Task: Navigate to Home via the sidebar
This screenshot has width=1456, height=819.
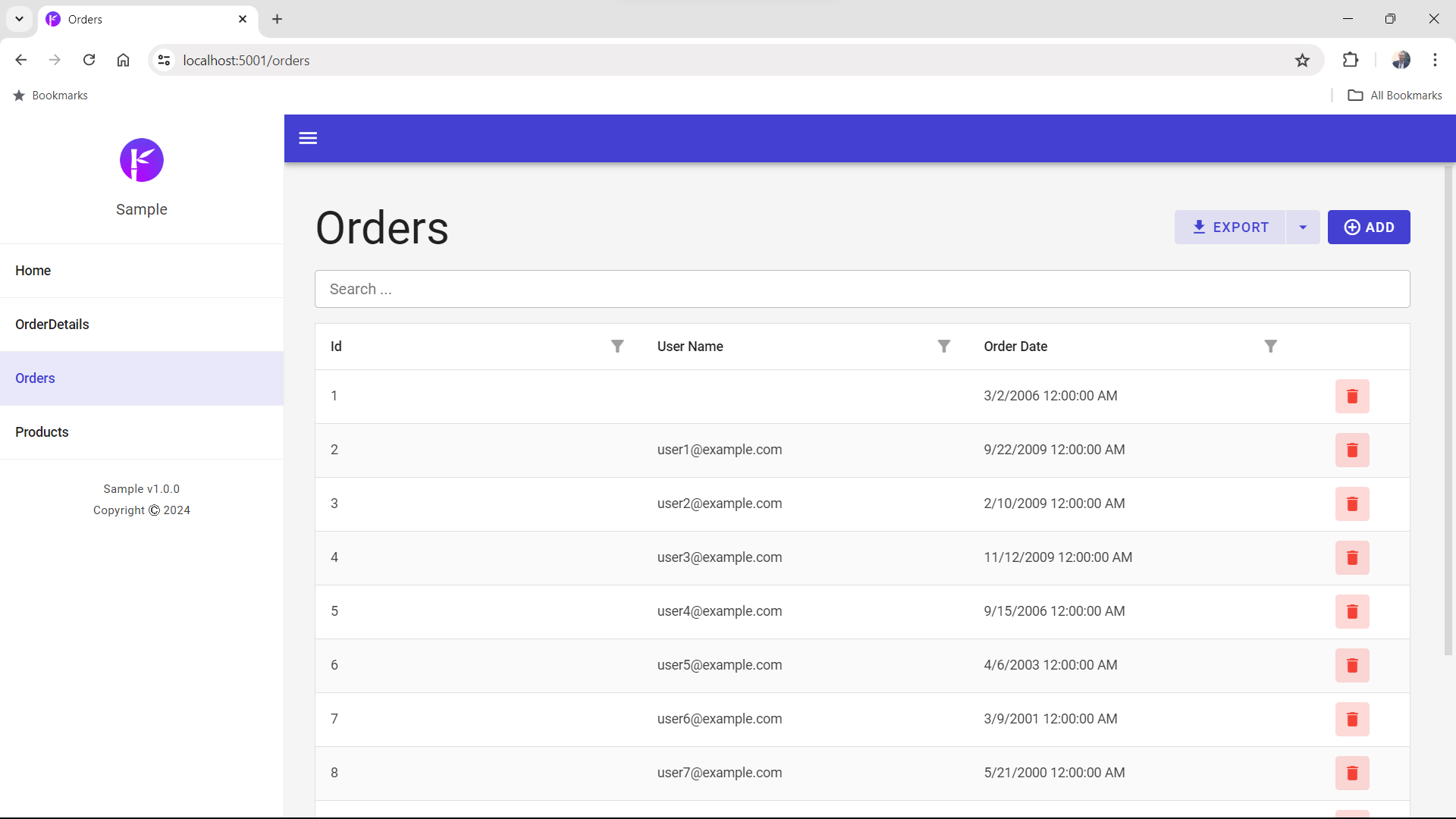Action: click(33, 270)
